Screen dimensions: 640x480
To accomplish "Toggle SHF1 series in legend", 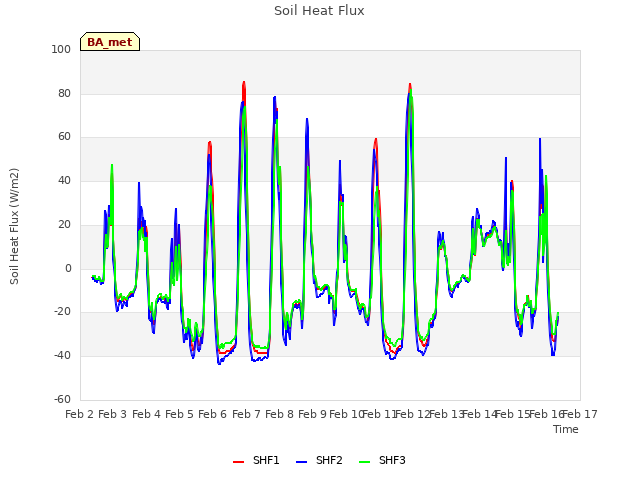I will 256,460.
